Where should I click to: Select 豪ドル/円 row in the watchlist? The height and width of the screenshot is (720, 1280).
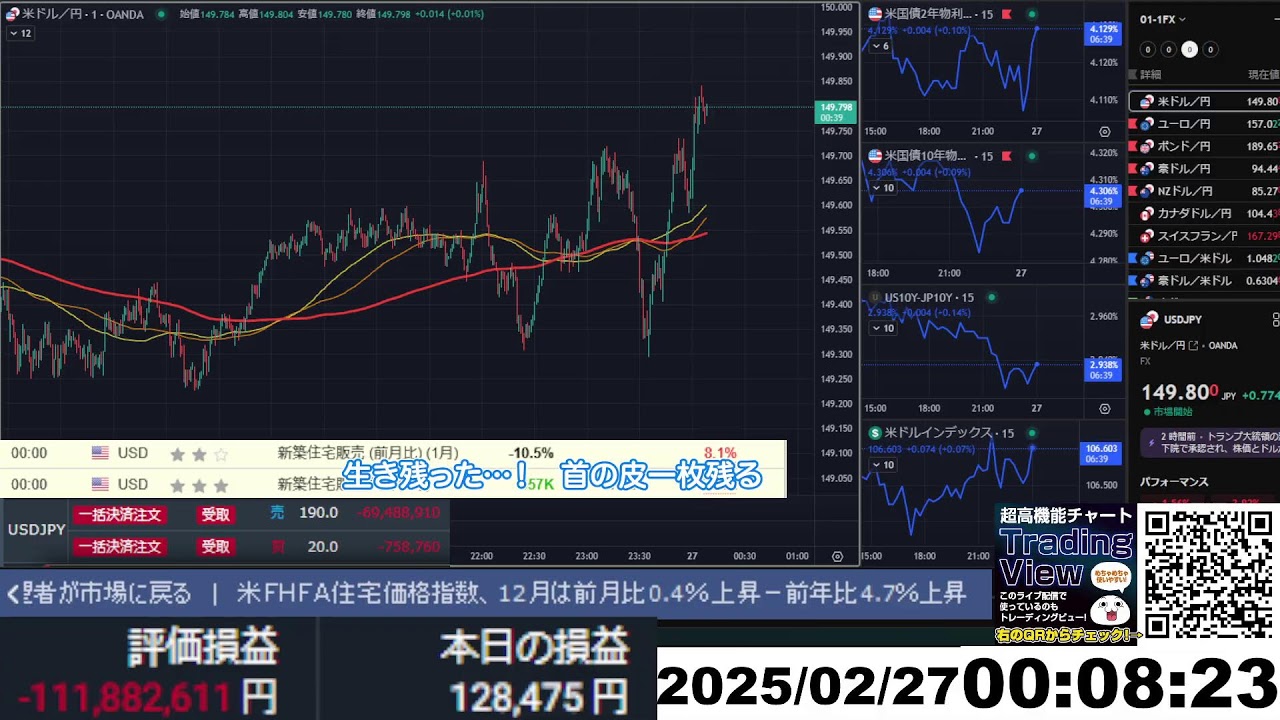1205,168
